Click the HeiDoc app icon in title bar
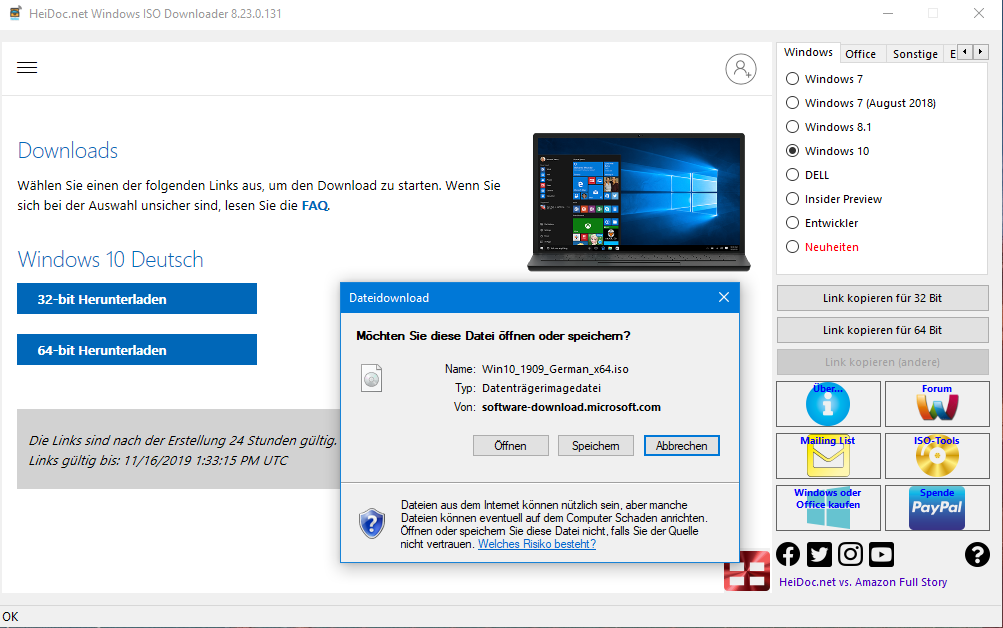Screen dimensions: 1003x628 pyautogui.click(x=15, y=13)
